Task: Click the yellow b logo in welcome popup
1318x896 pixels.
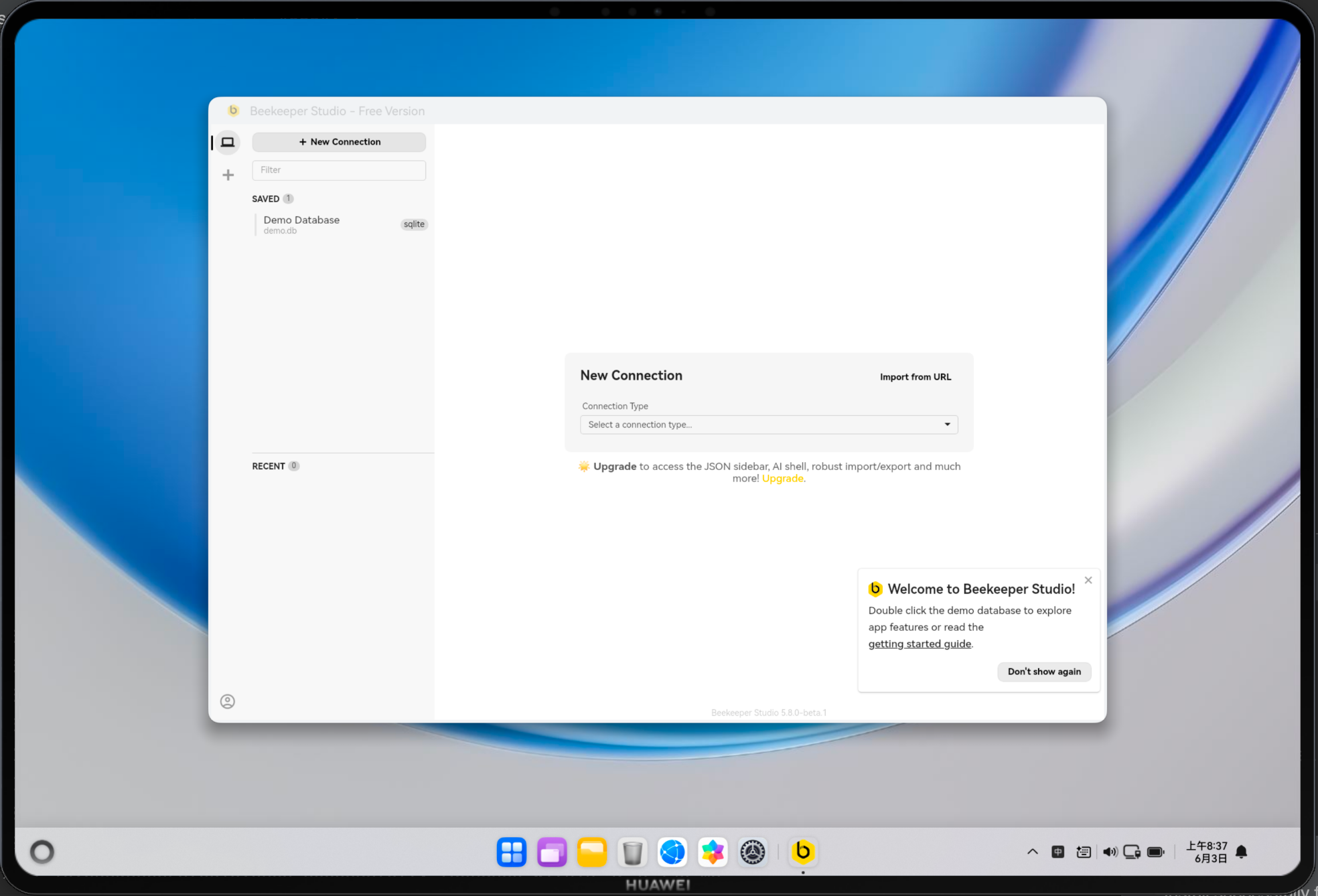Action: 875,589
